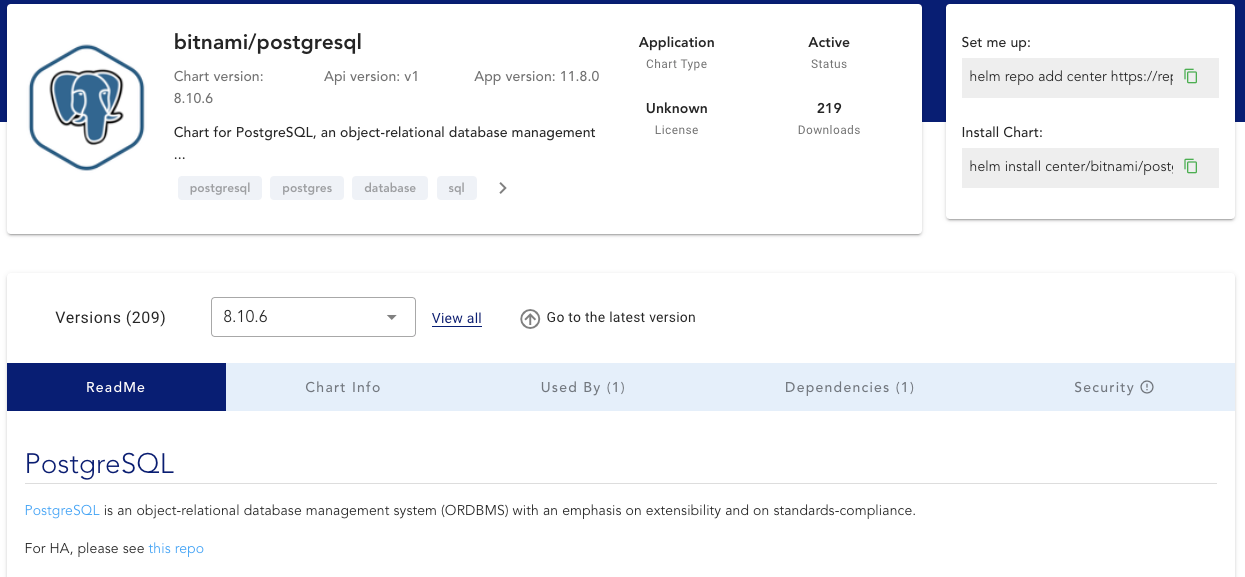
Task: Click the database tag chip
Action: click(x=390, y=188)
